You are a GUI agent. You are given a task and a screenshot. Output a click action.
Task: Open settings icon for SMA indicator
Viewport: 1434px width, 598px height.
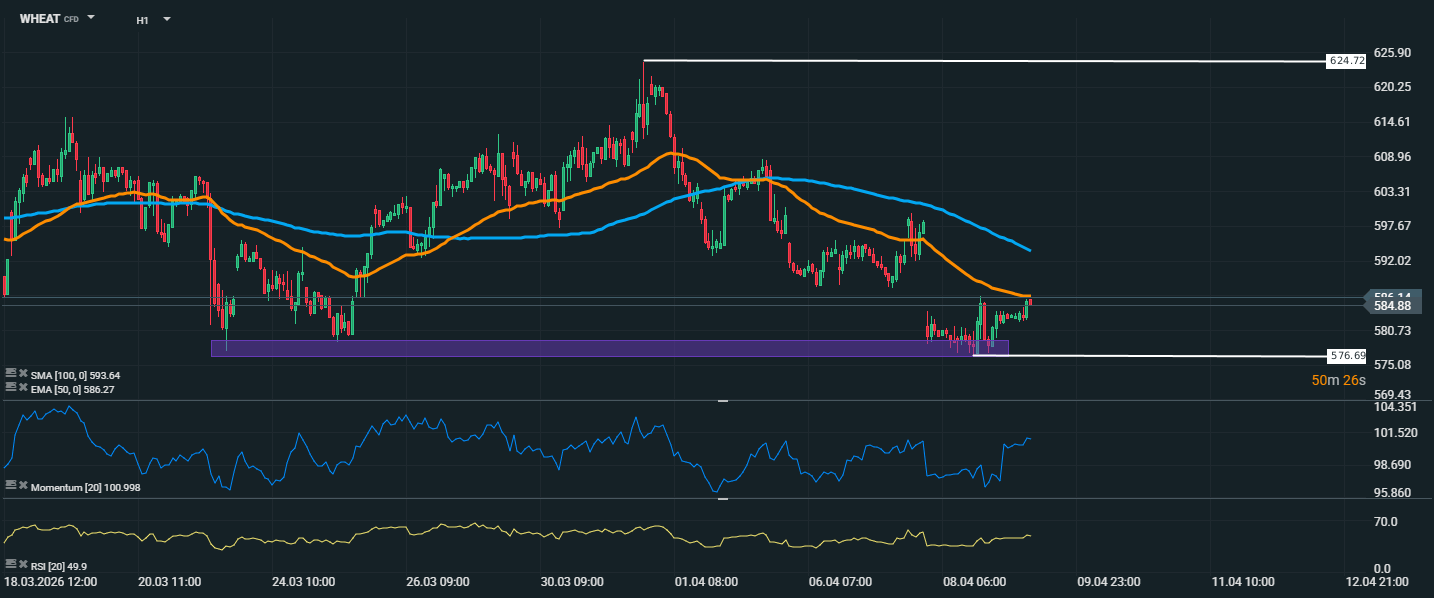pyautogui.click(x=11, y=373)
